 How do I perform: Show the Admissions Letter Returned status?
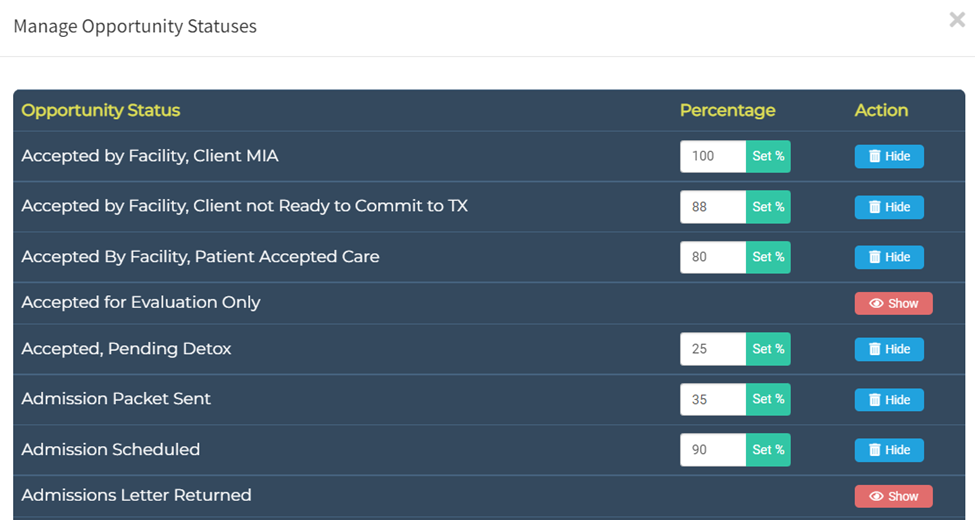[893, 496]
